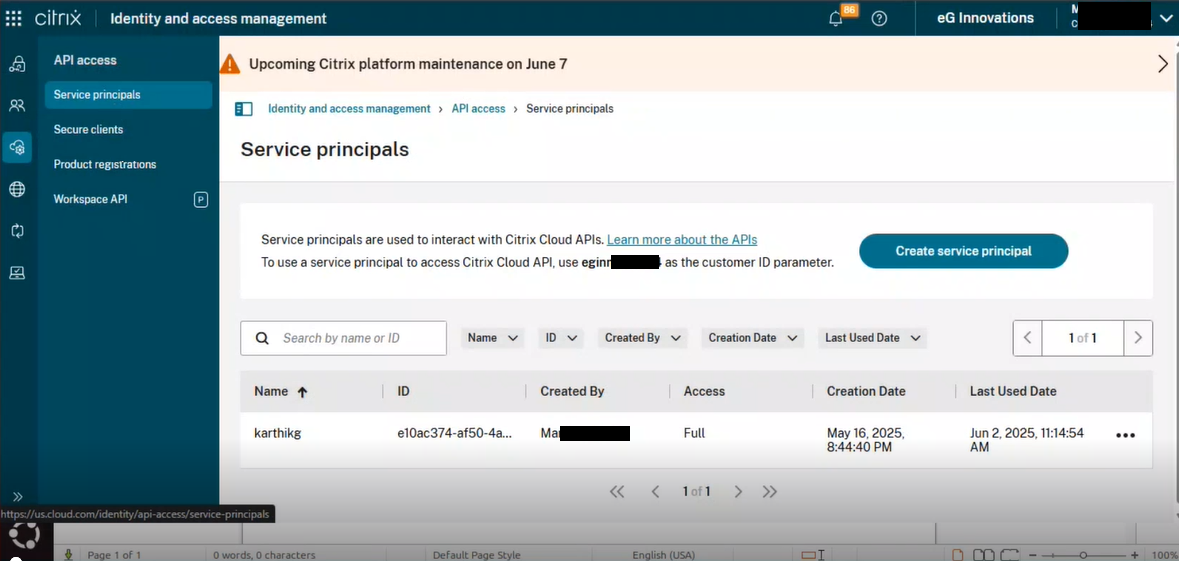Open the Citrix app launcher grid icon
Screen dimensions: 1179x561
point(14,18)
